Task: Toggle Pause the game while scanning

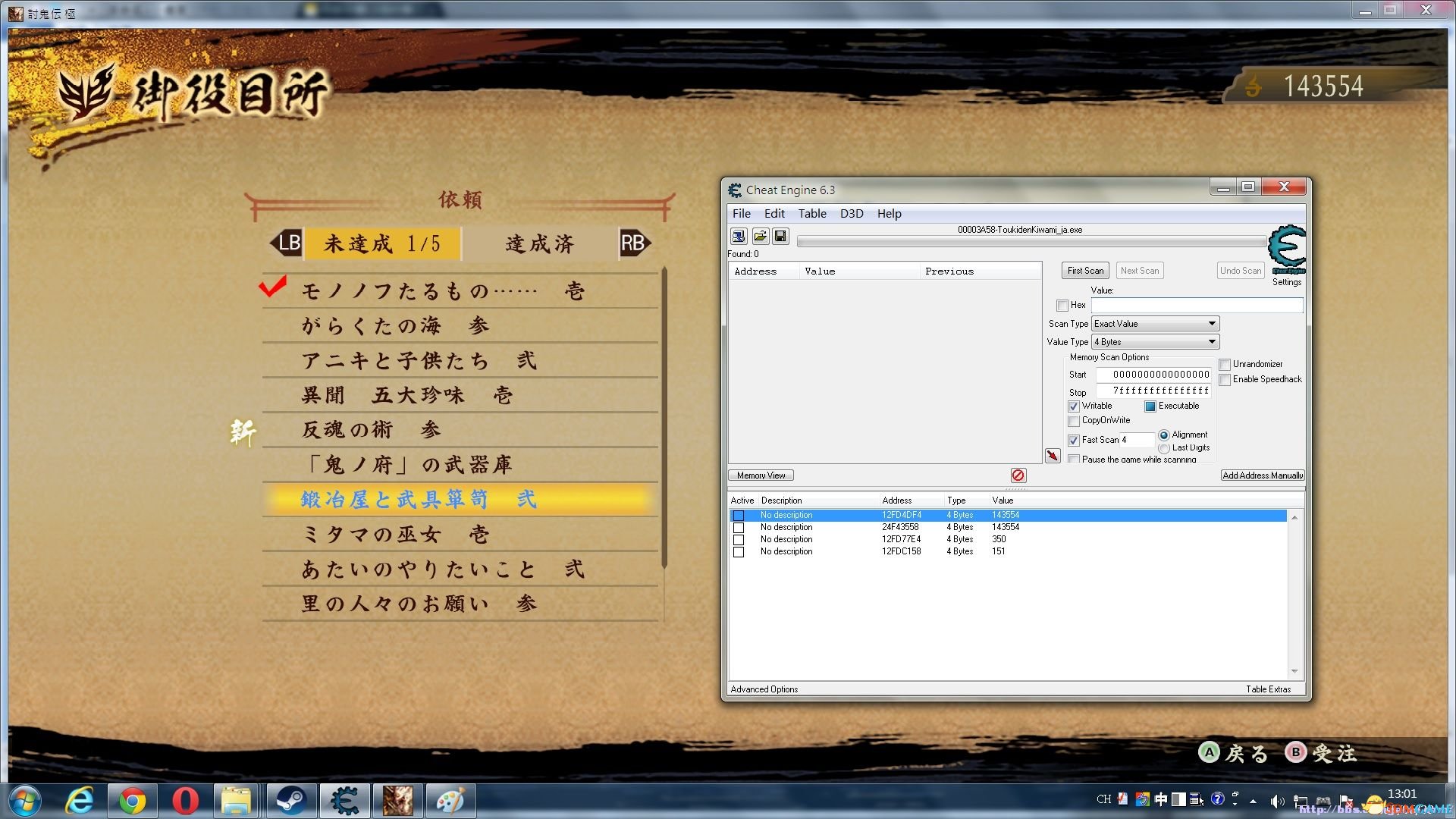Action: (x=1074, y=460)
